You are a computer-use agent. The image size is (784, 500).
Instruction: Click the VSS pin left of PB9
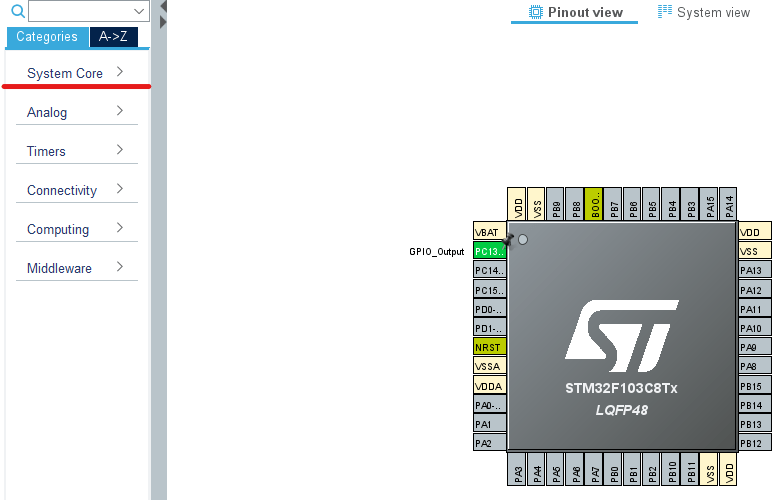(x=536, y=204)
